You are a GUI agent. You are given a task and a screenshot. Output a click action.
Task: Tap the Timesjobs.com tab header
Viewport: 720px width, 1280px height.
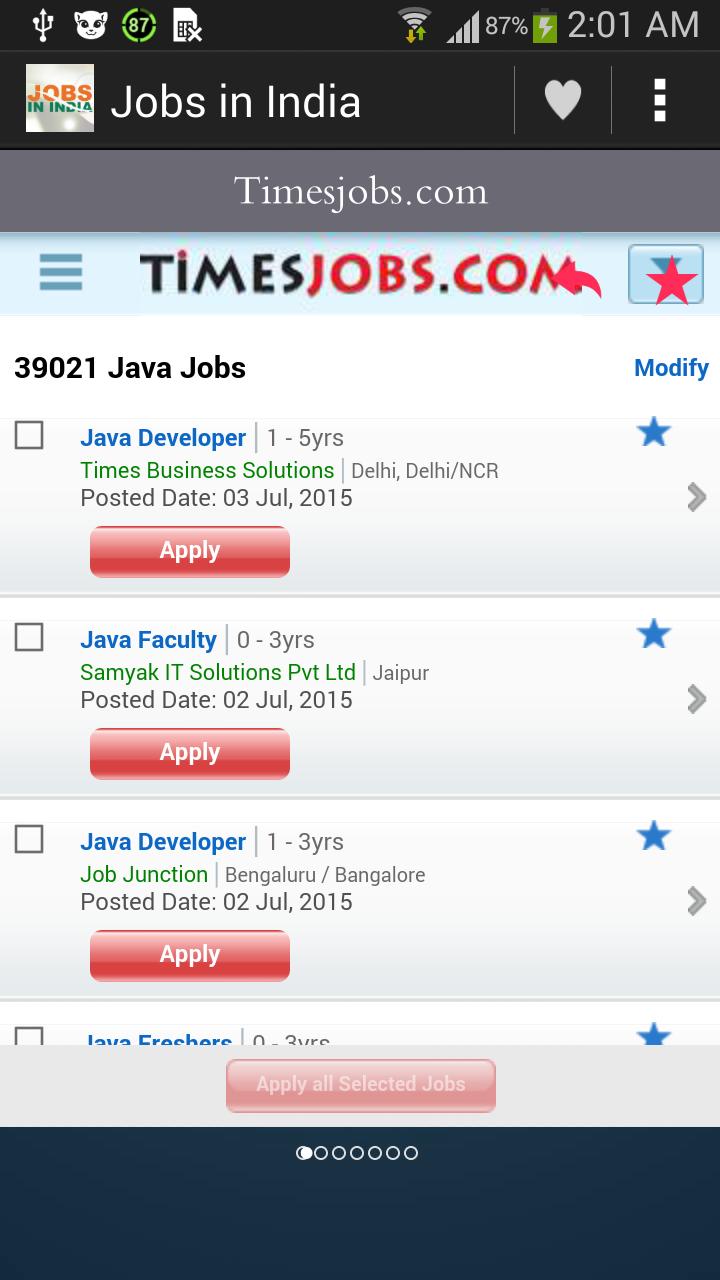click(360, 191)
